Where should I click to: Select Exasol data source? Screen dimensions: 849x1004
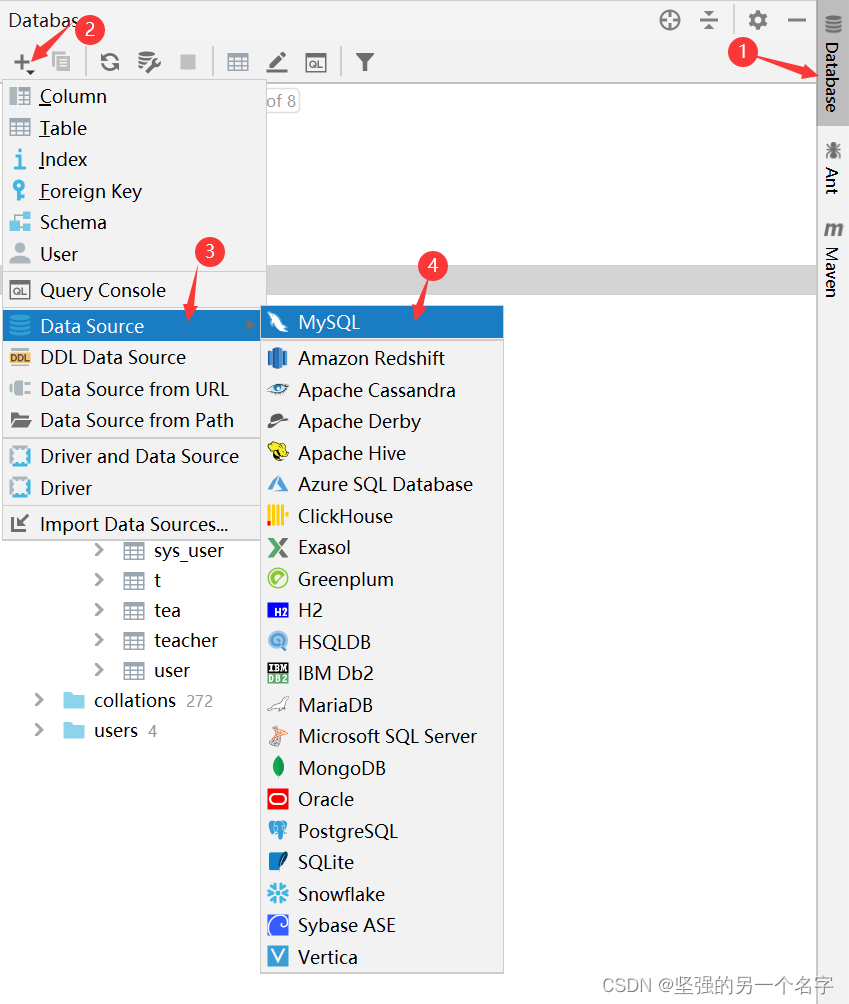(382, 547)
